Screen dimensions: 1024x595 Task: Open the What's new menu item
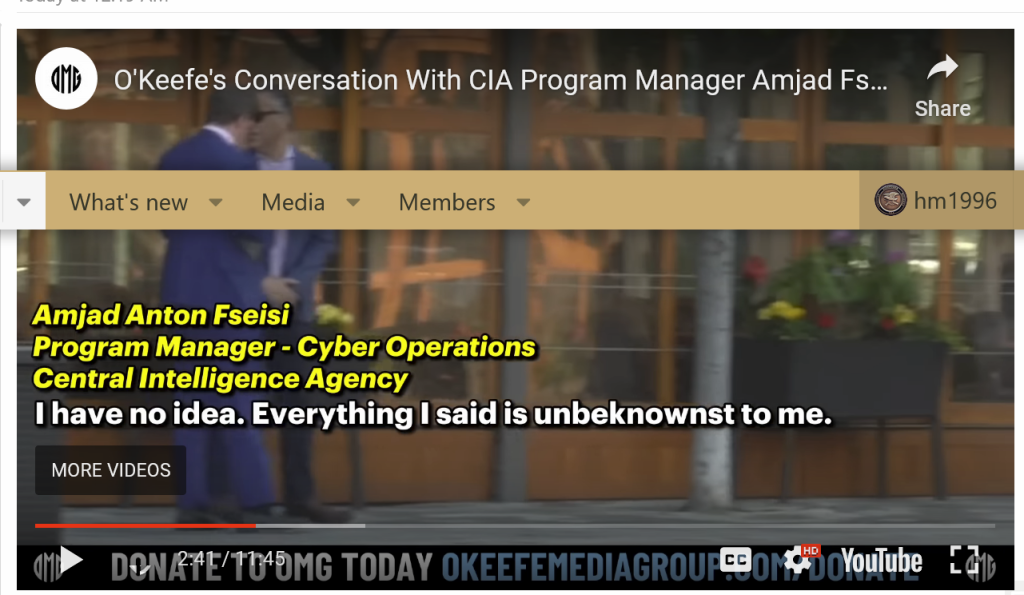coord(129,202)
